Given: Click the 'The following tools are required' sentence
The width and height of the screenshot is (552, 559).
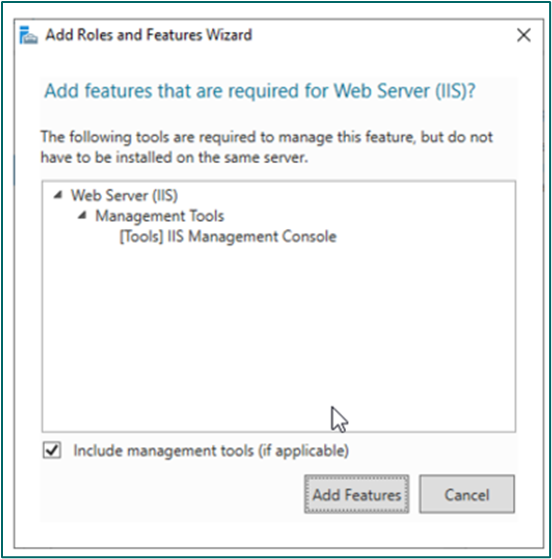Looking at the screenshot, I should [266, 137].
